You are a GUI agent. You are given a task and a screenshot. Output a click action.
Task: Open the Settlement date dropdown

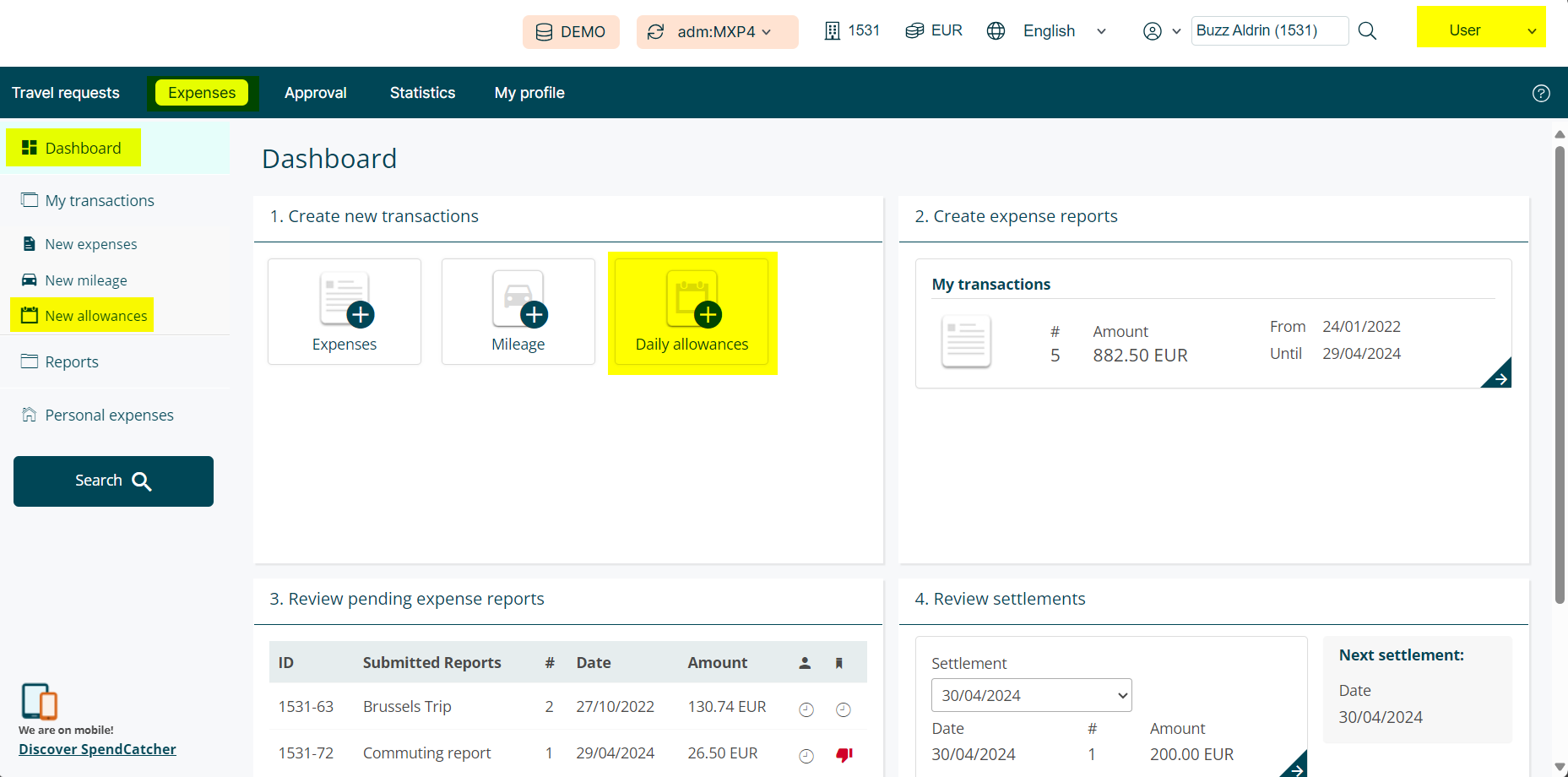pyautogui.click(x=1031, y=695)
